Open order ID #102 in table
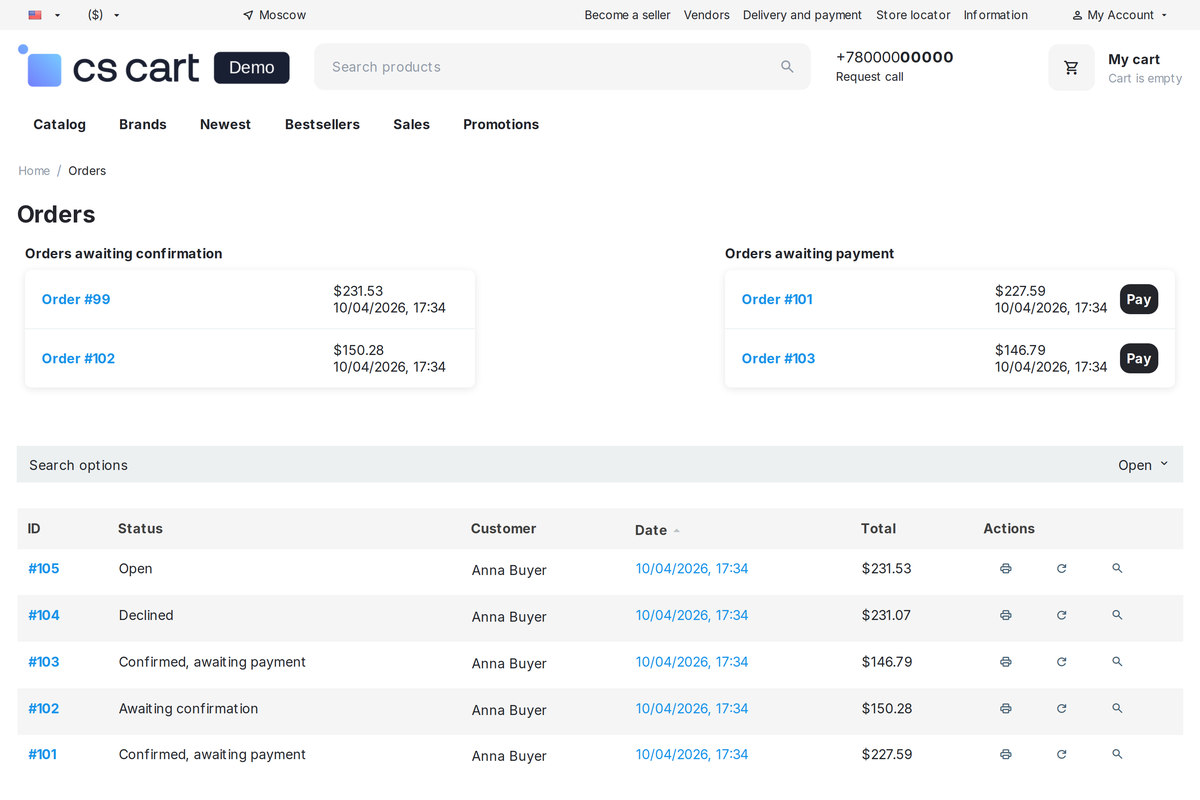Viewport: 1200px width, 800px height. [x=44, y=708]
